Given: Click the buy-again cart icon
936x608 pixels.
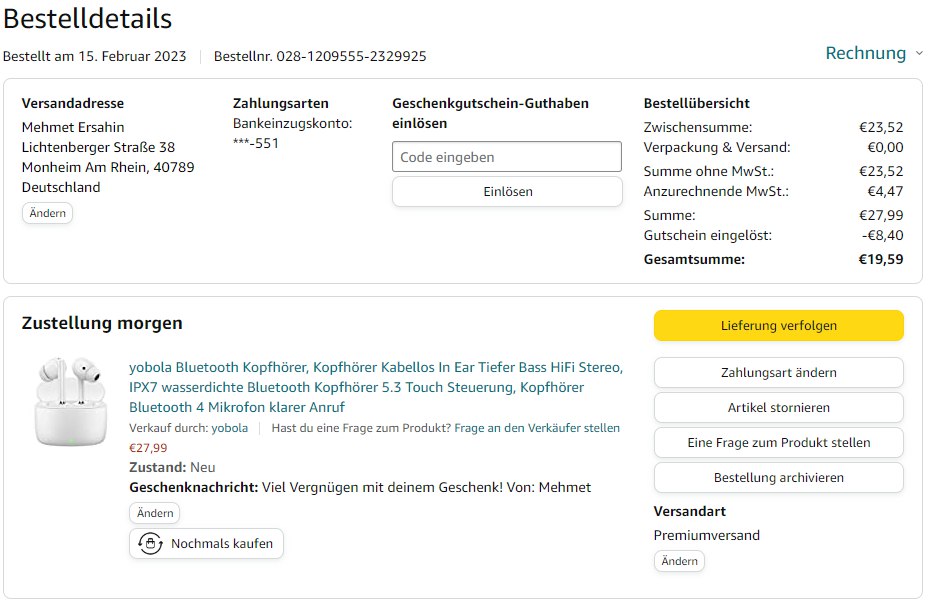Looking at the screenshot, I should point(150,544).
